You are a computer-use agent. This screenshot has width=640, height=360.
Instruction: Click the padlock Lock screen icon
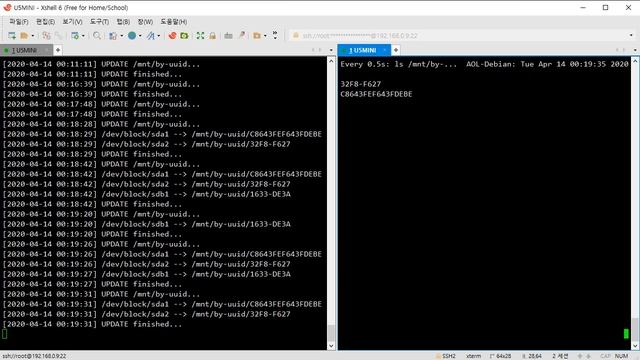point(212,36)
